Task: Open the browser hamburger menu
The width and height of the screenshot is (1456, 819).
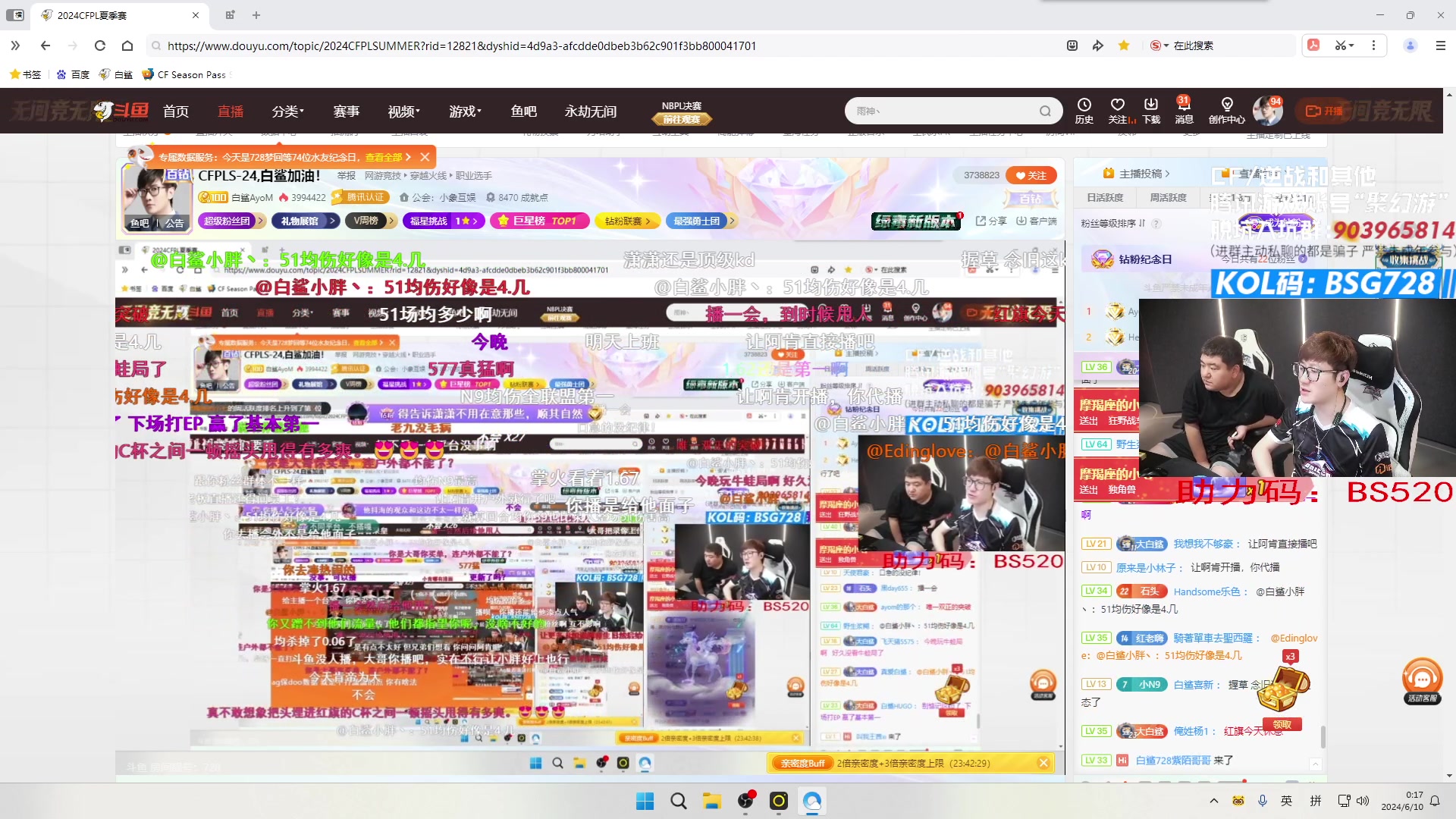Action: point(1441,45)
